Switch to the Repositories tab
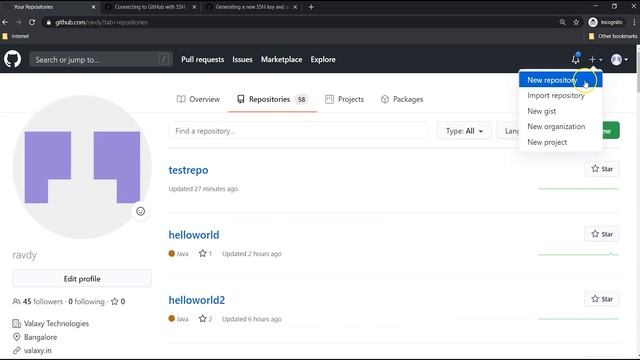 coord(272,99)
